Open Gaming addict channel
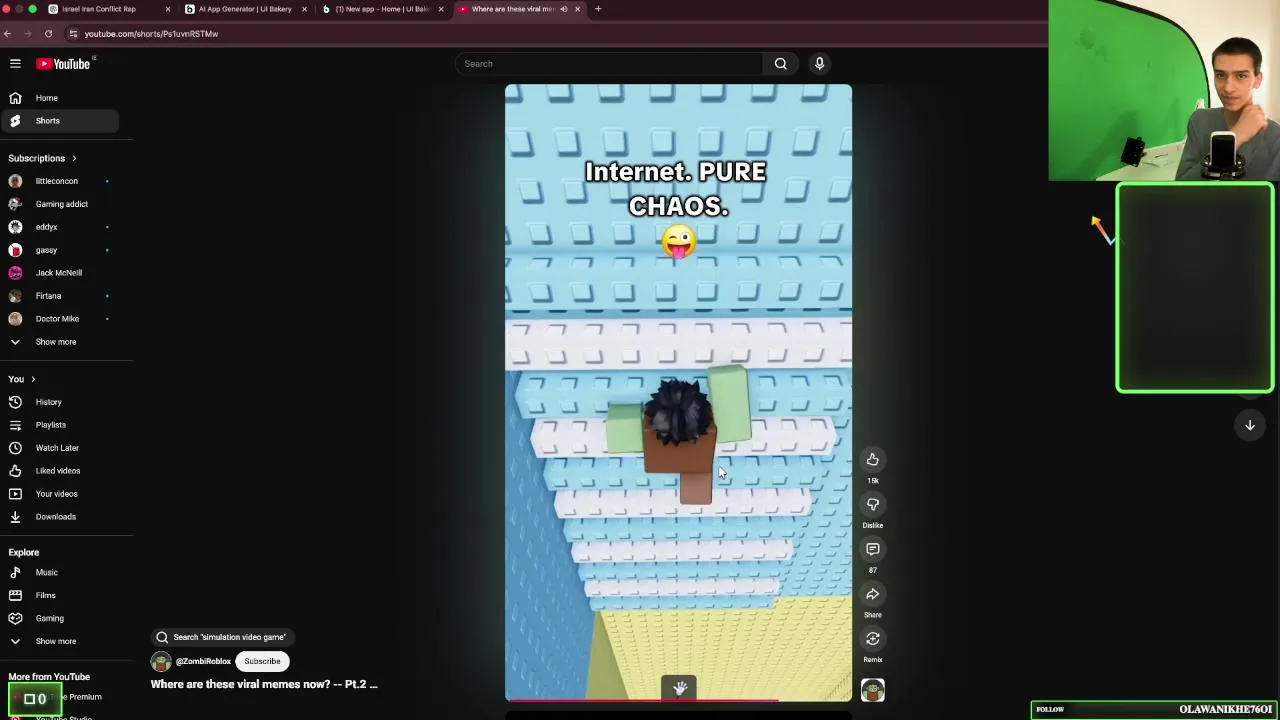The height and width of the screenshot is (720, 1280). click(x=60, y=204)
